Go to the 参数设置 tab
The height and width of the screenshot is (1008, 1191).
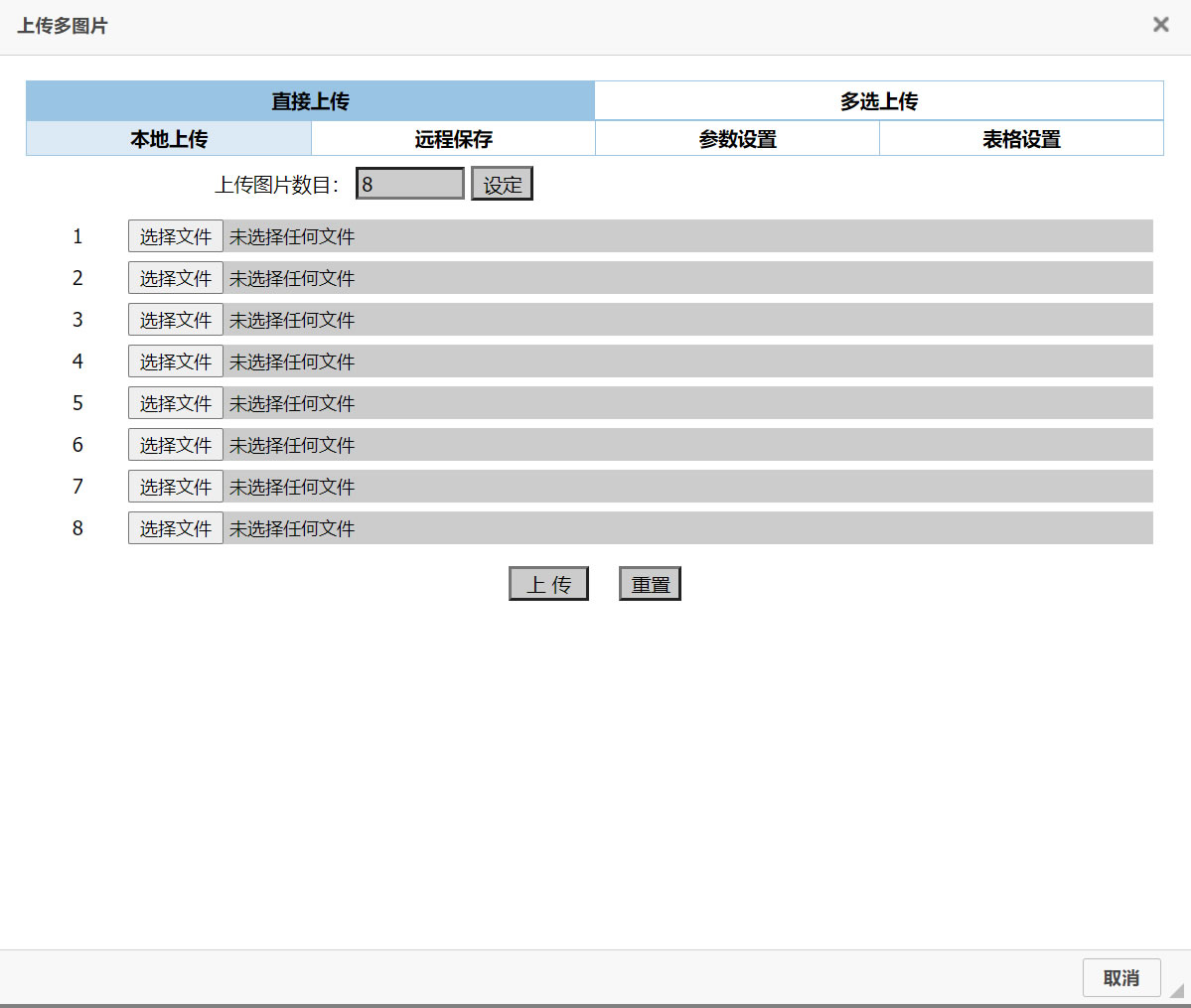[x=736, y=139]
